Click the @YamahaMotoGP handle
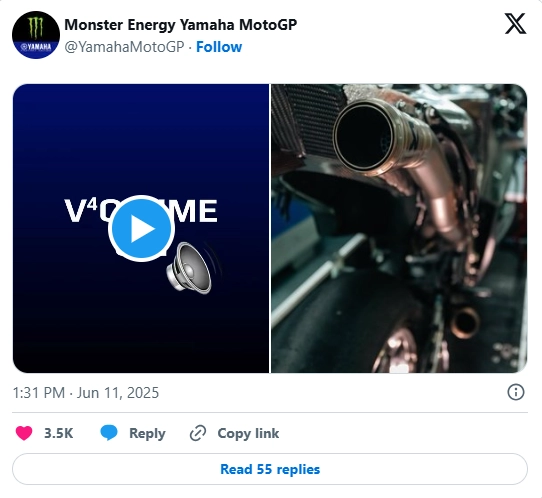Screen dimensions: 542x498 click(x=124, y=47)
